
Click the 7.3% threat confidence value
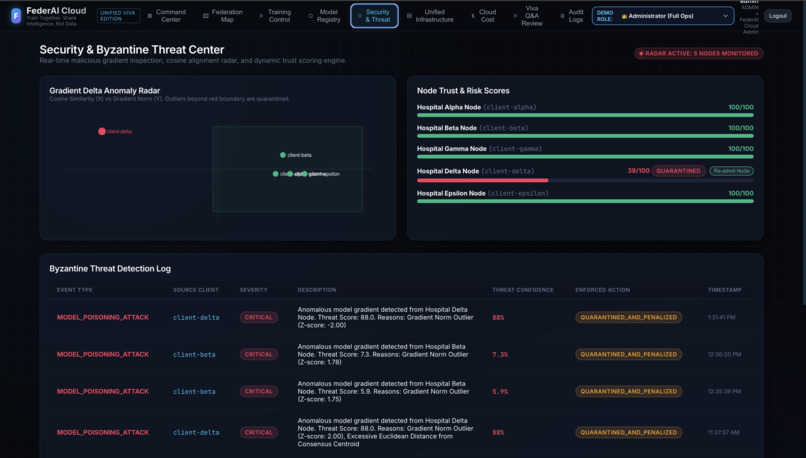[500, 355]
